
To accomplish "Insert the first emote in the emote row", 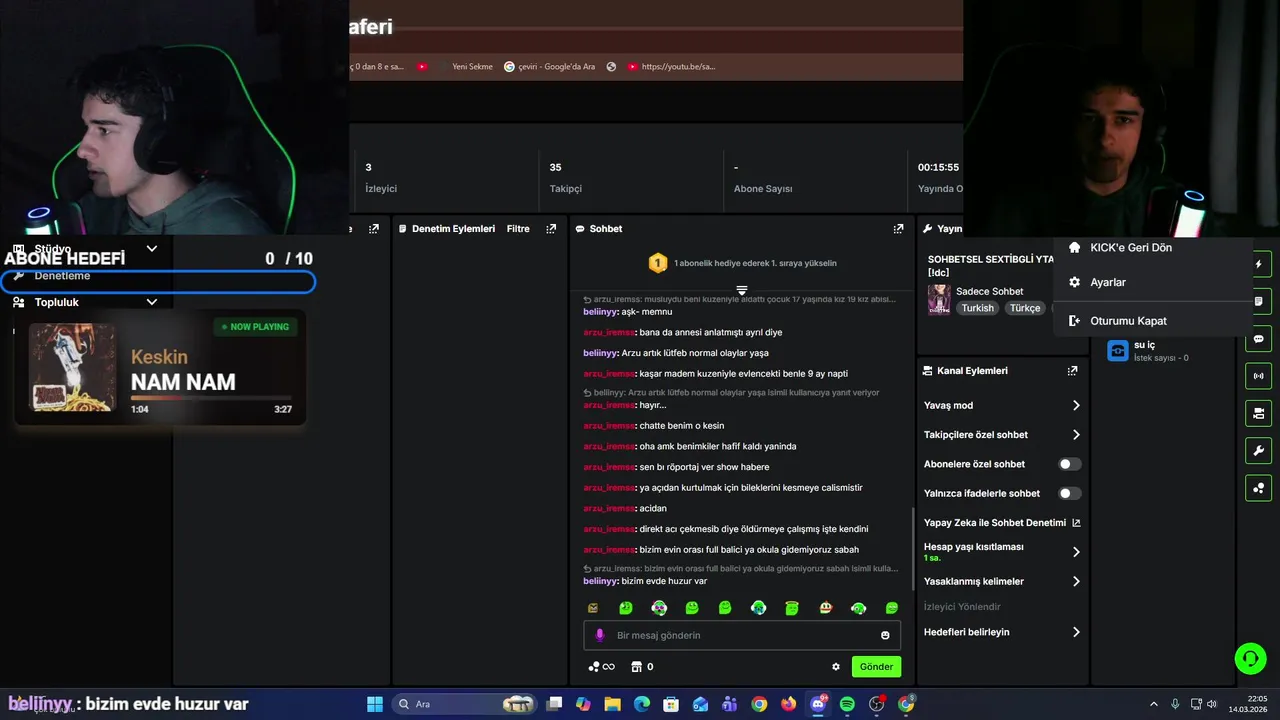I will (x=593, y=608).
